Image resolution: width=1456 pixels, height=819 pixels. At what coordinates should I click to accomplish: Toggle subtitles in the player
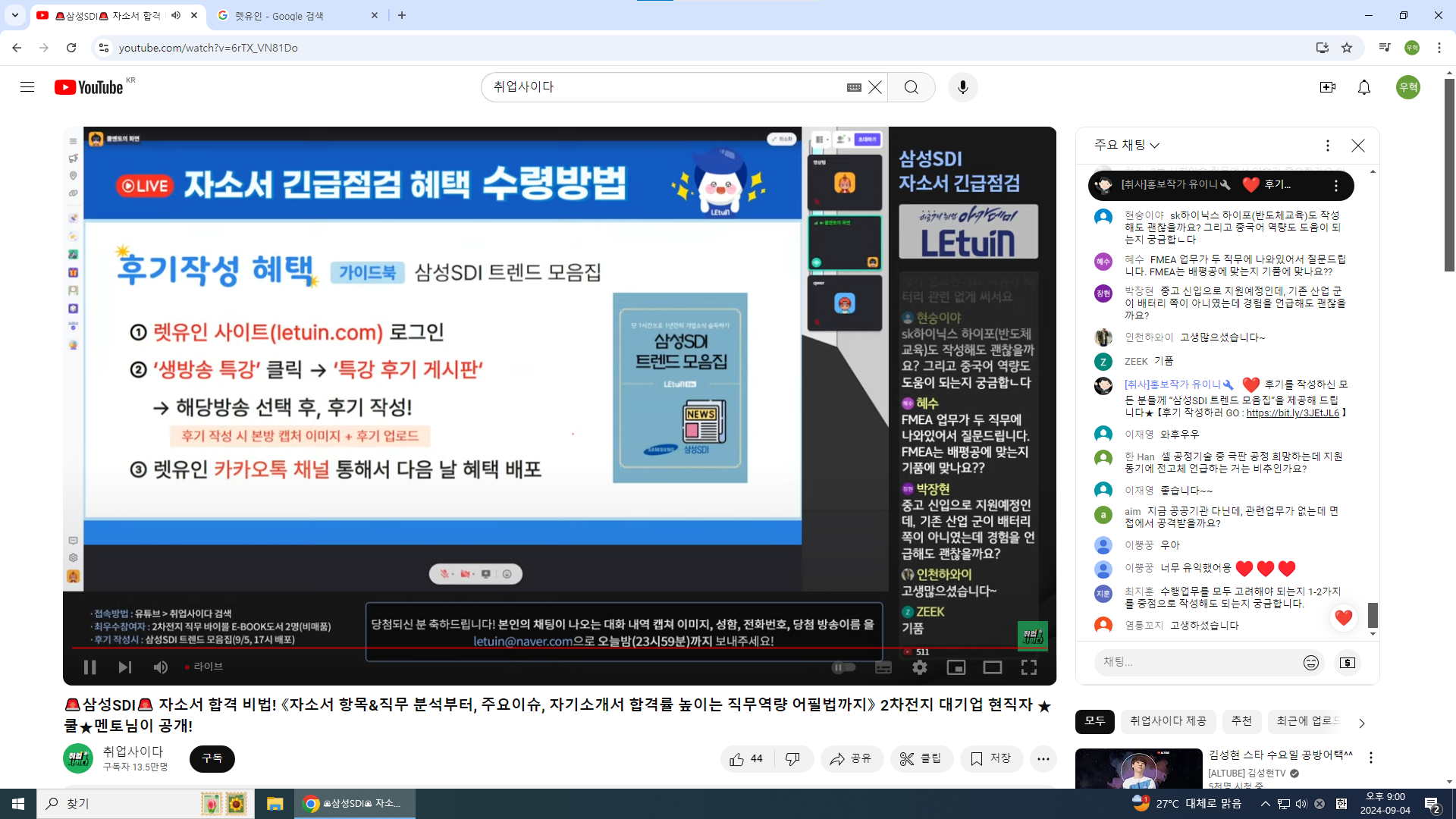tap(883, 667)
